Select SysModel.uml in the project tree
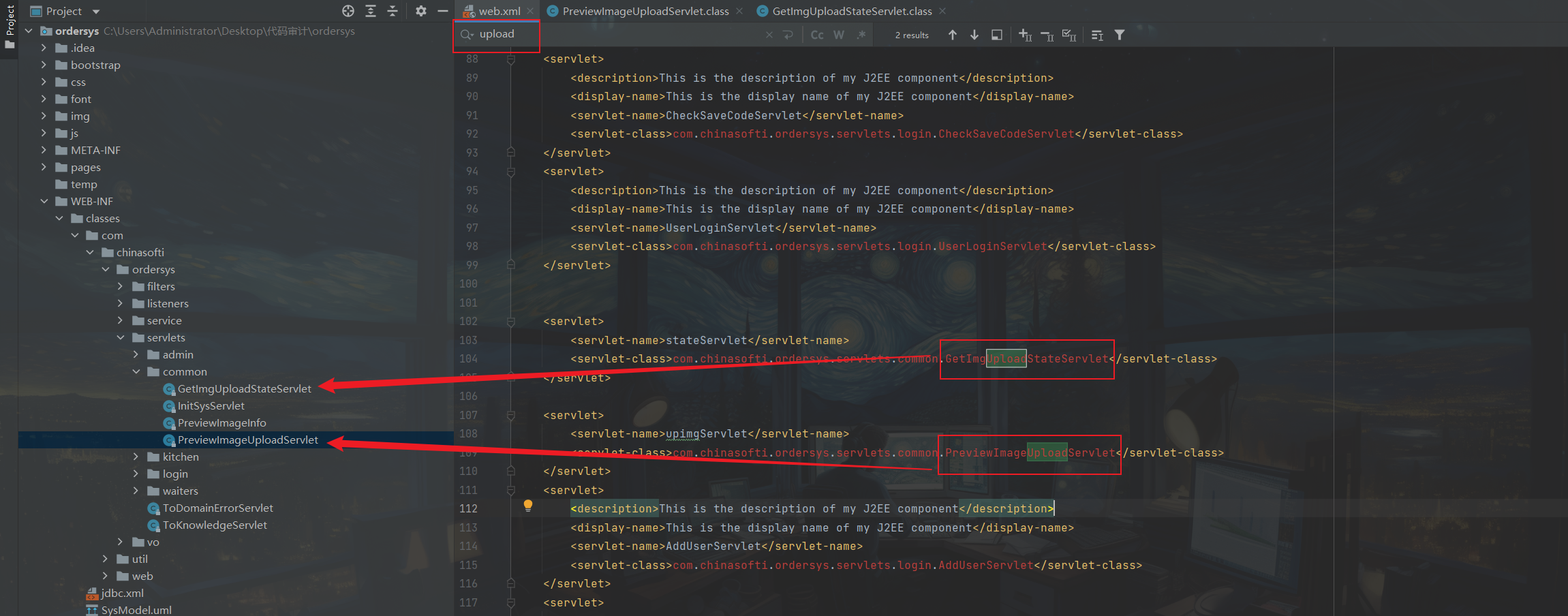 tap(136, 610)
